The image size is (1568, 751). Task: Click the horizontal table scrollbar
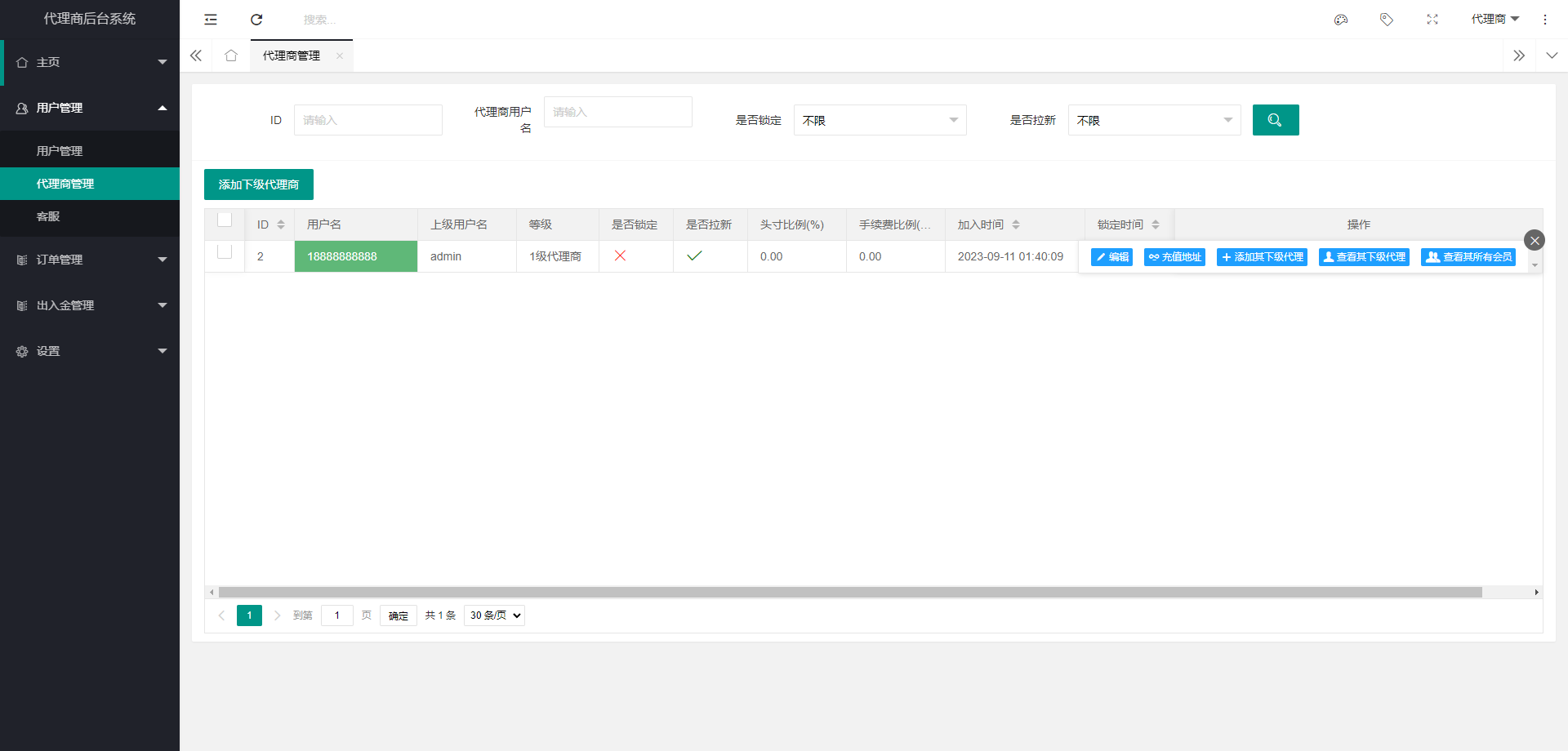click(x=849, y=593)
